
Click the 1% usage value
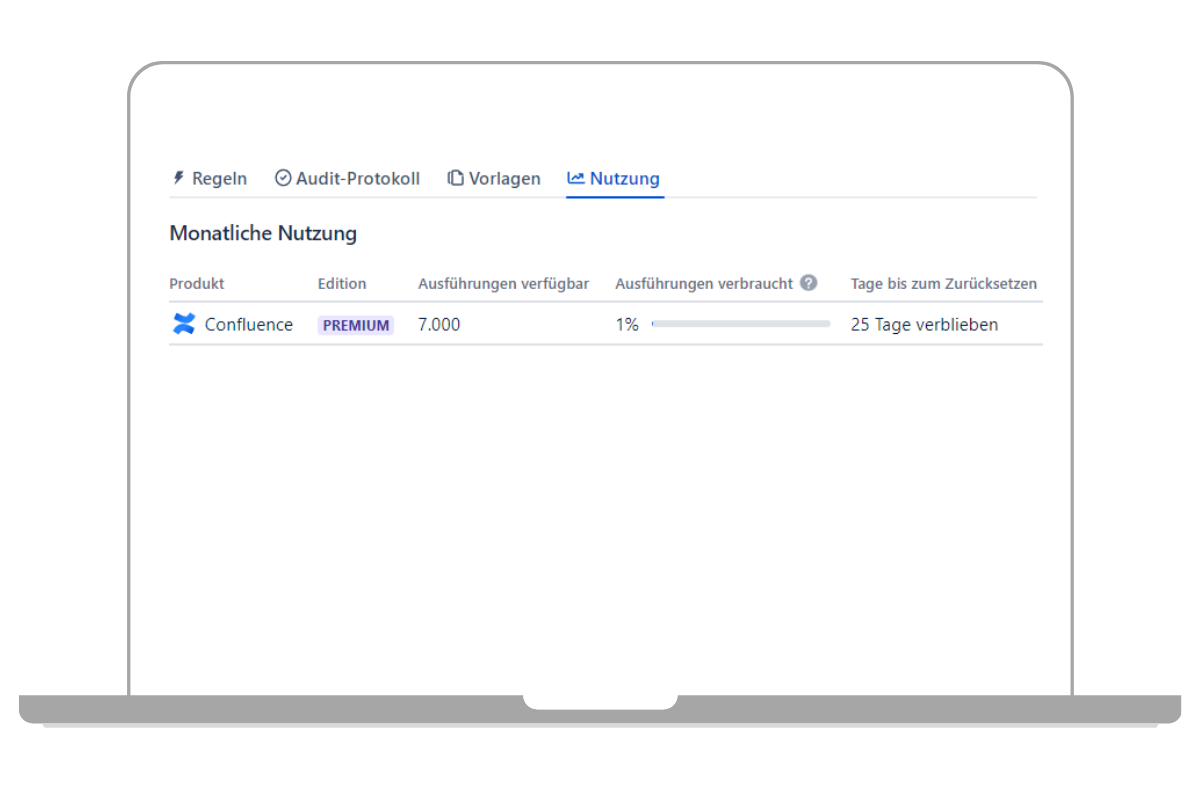627,325
